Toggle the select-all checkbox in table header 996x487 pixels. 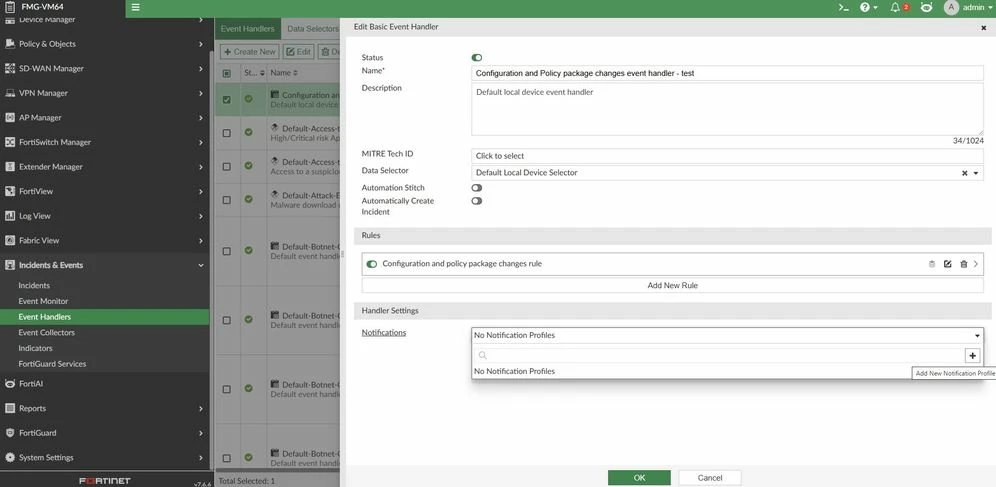point(227,73)
